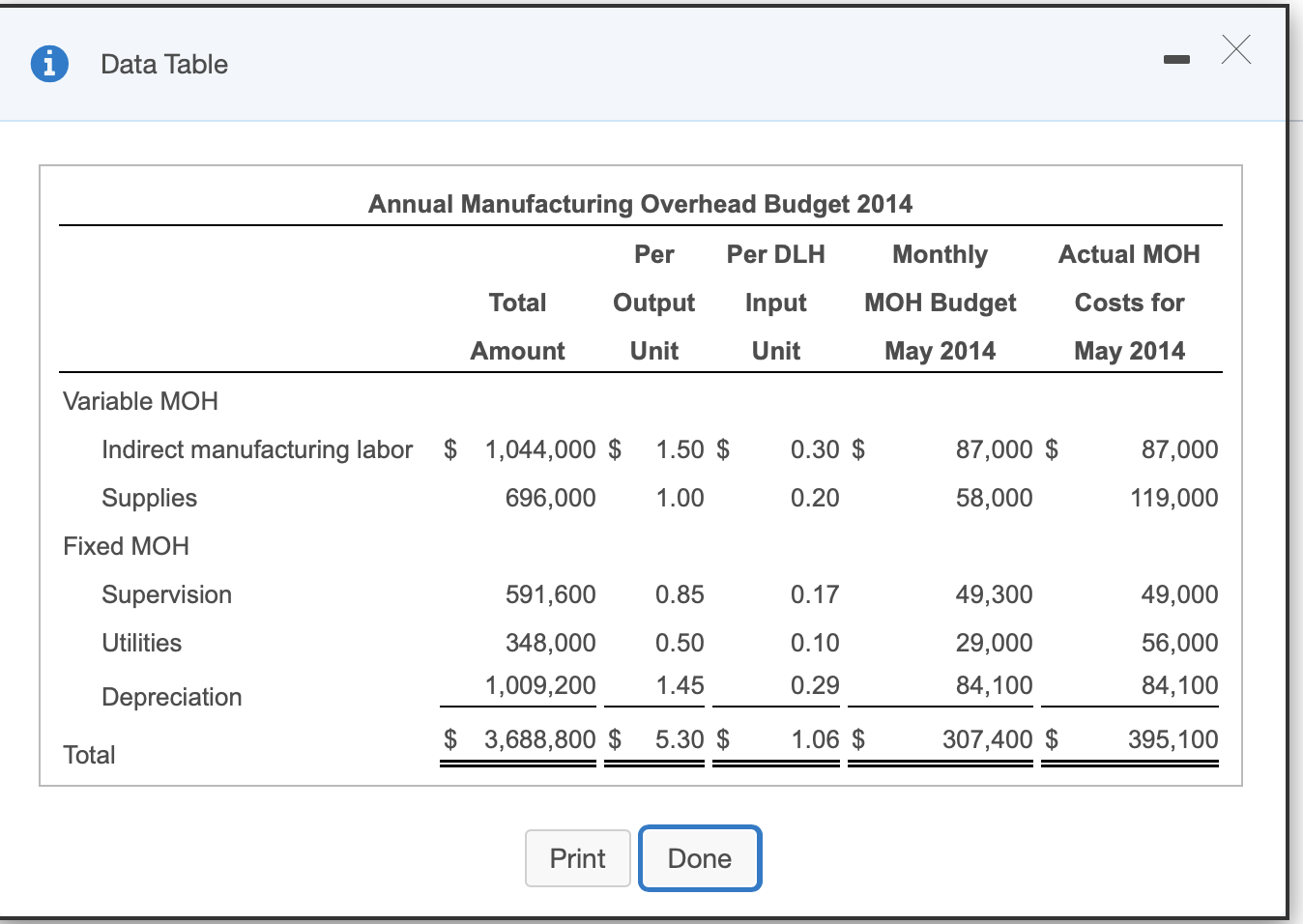Select the 3,688,800 grand total amount

click(540, 739)
